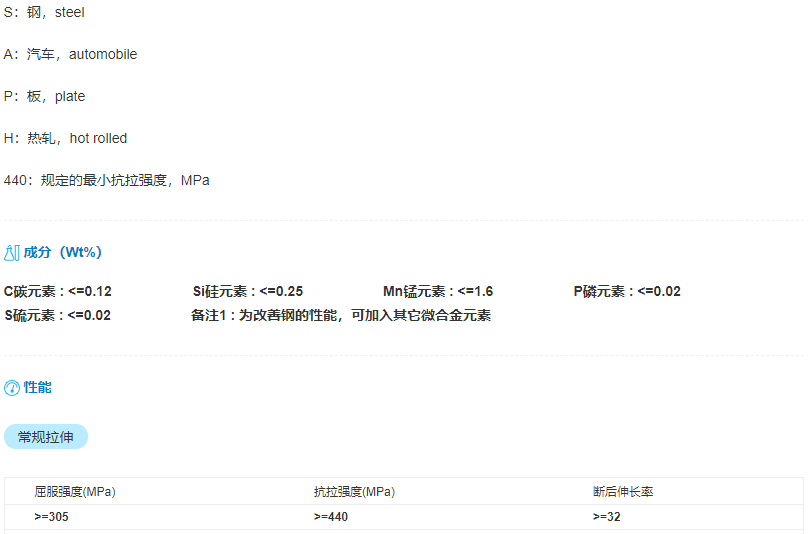Click the '>=440' tensile strength cell
811x534 pixels.
click(331, 516)
